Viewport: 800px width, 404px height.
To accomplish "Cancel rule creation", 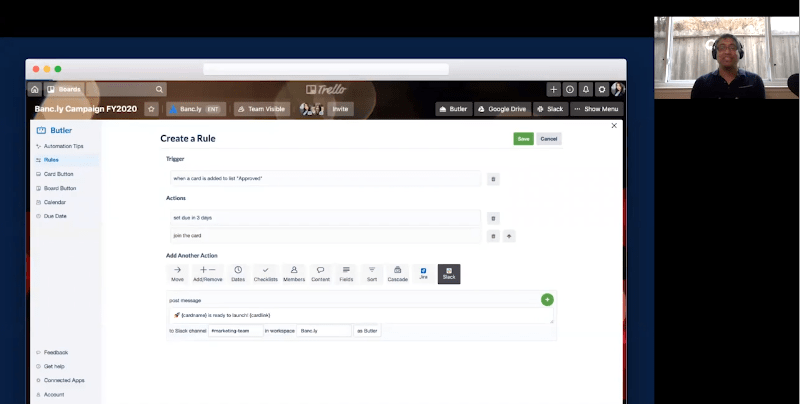I will [x=549, y=139].
